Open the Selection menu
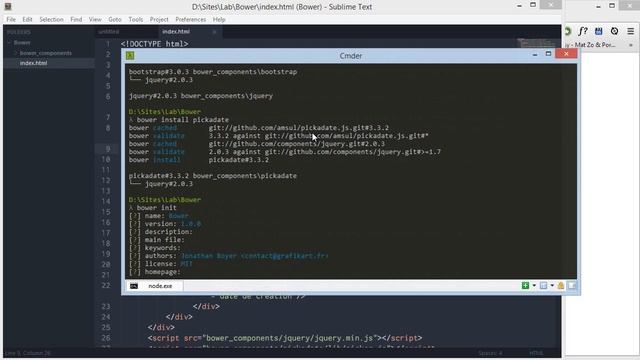 point(51,20)
